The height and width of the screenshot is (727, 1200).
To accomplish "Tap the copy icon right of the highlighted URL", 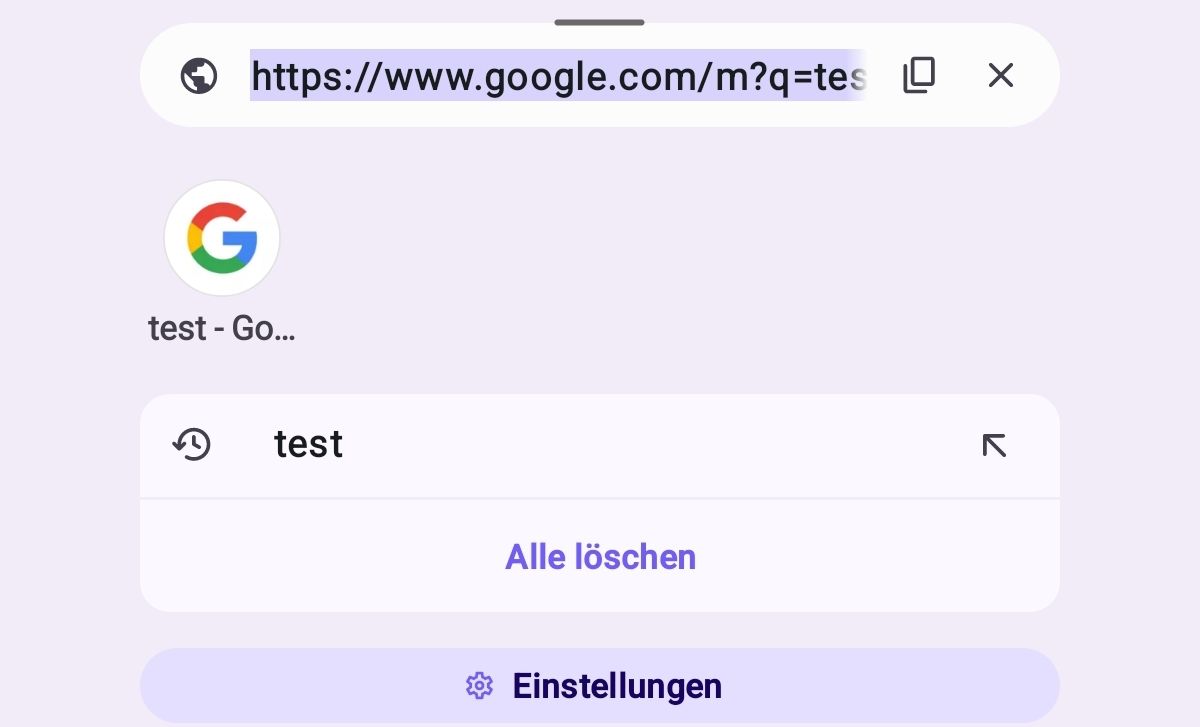I will [918, 75].
